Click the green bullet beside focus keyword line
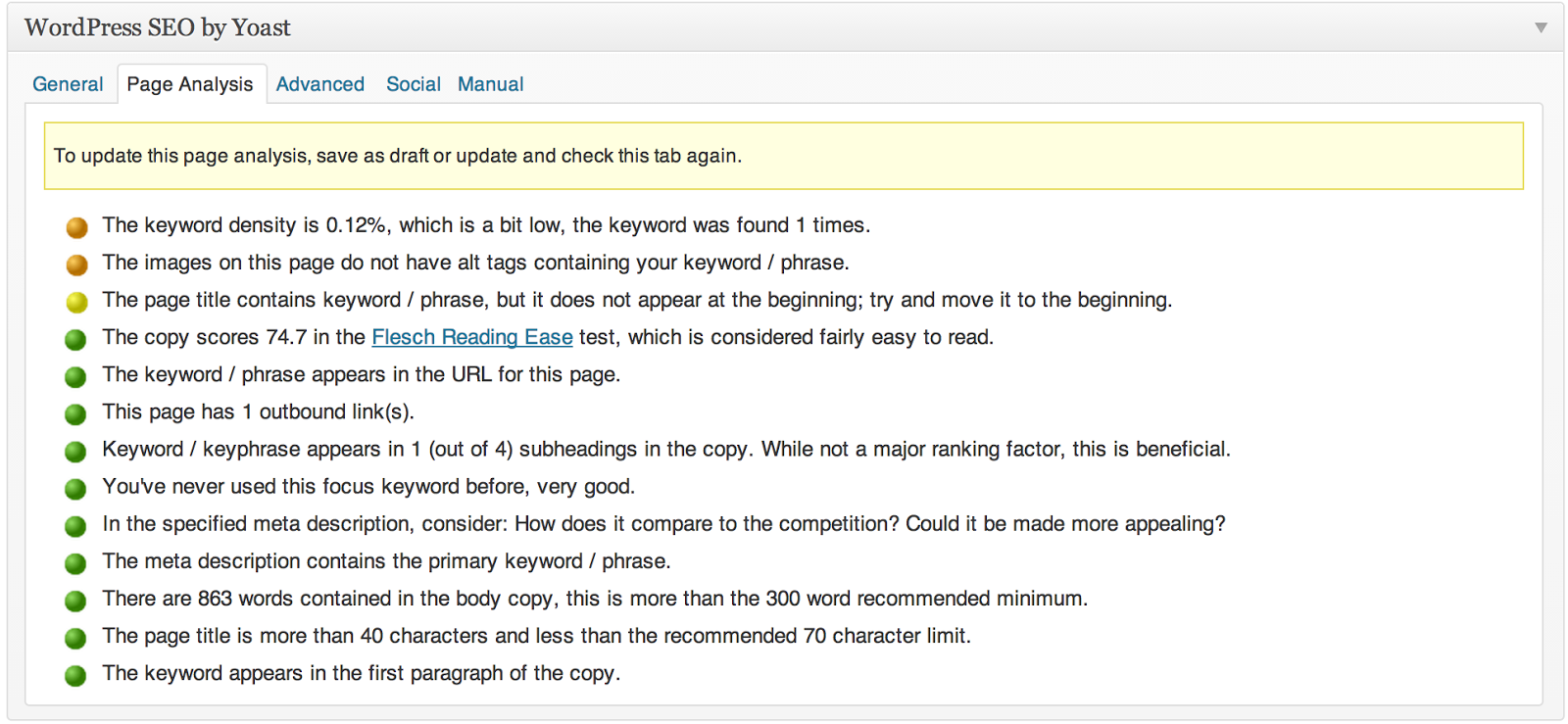Viewport: 1568px width, 724px height. point(75,488)
